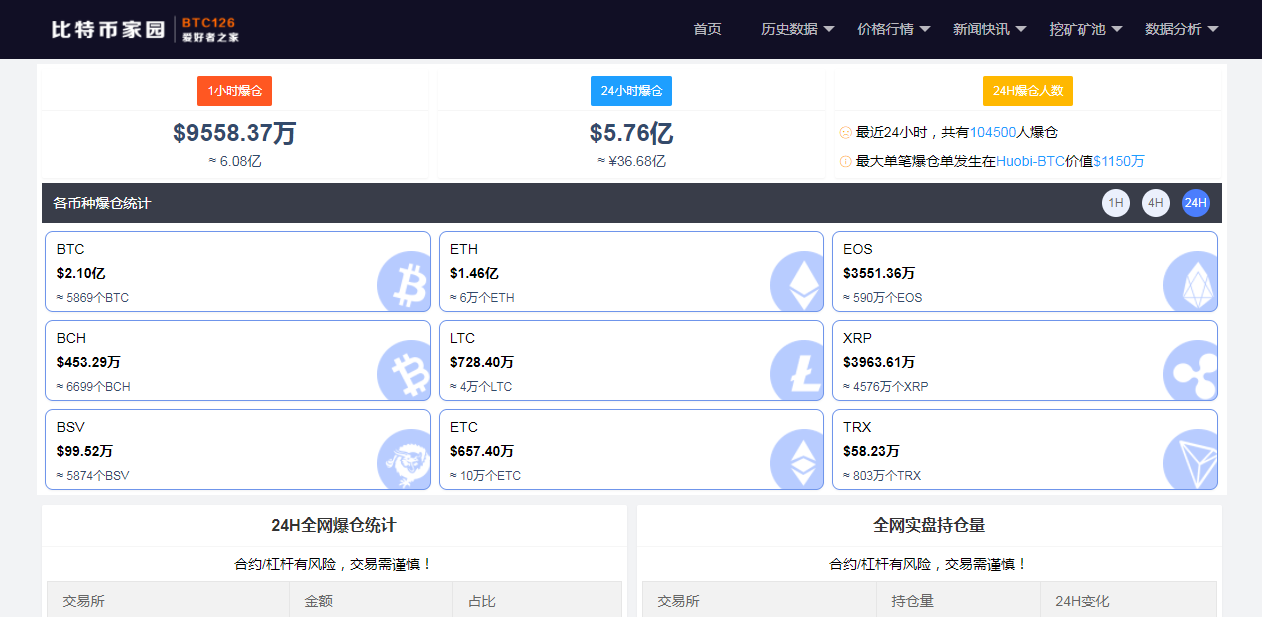Screen dimensions: 1262x617
Task: Open the 价格行情 menu item
Action: [x=885, y=29]
